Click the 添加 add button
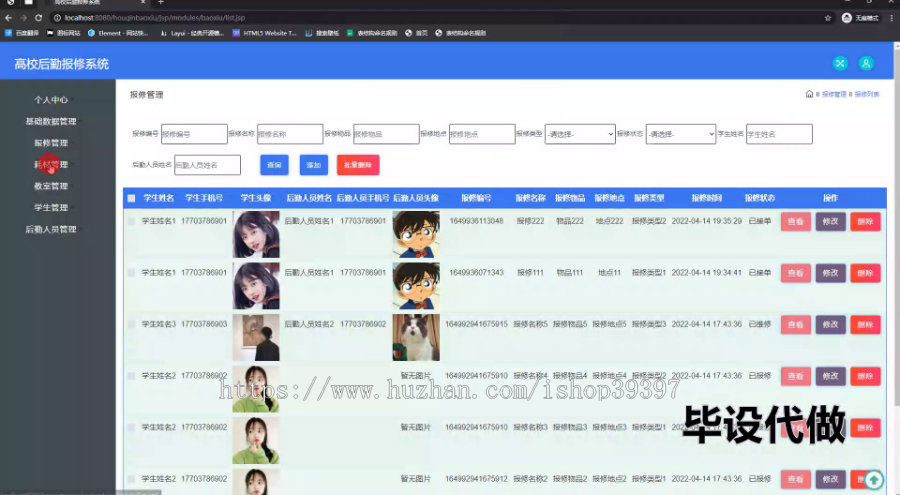This screenshot has width=900, height=495. [313, 165]
